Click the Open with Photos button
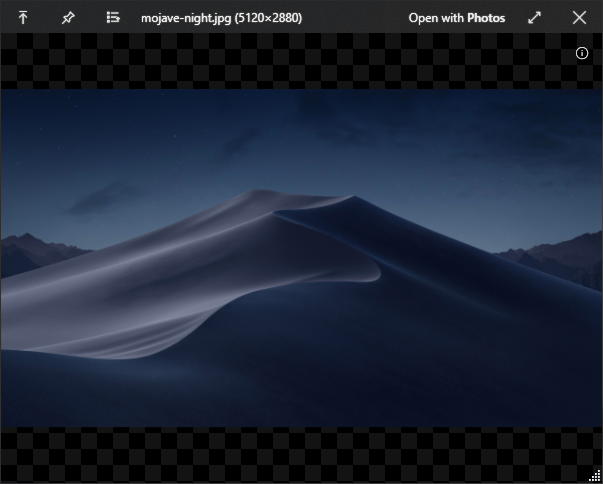The image size is (603, 484). pyautogui.click(x=456, y=18)
